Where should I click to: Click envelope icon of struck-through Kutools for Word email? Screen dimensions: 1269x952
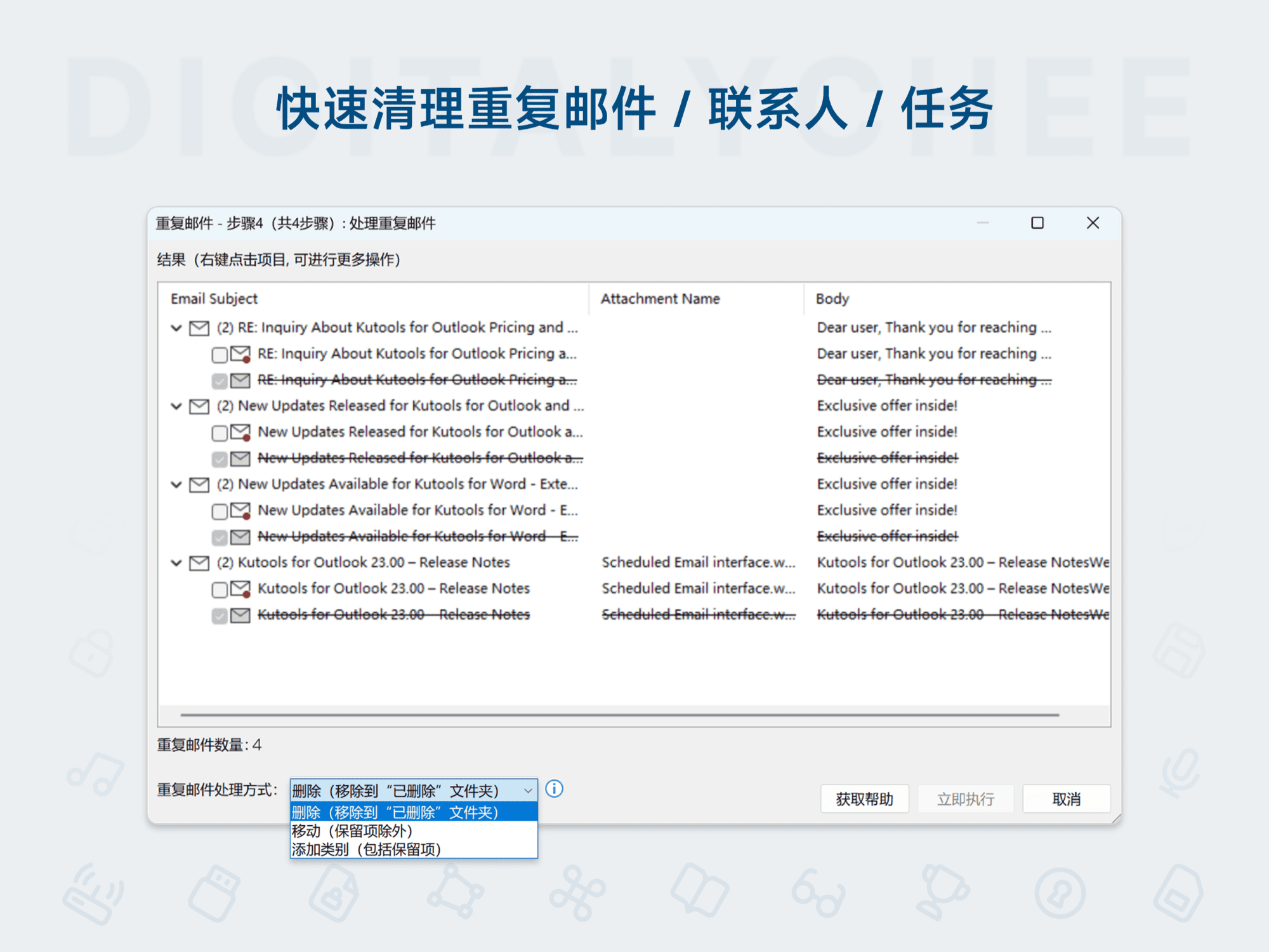tap(240, 537)
